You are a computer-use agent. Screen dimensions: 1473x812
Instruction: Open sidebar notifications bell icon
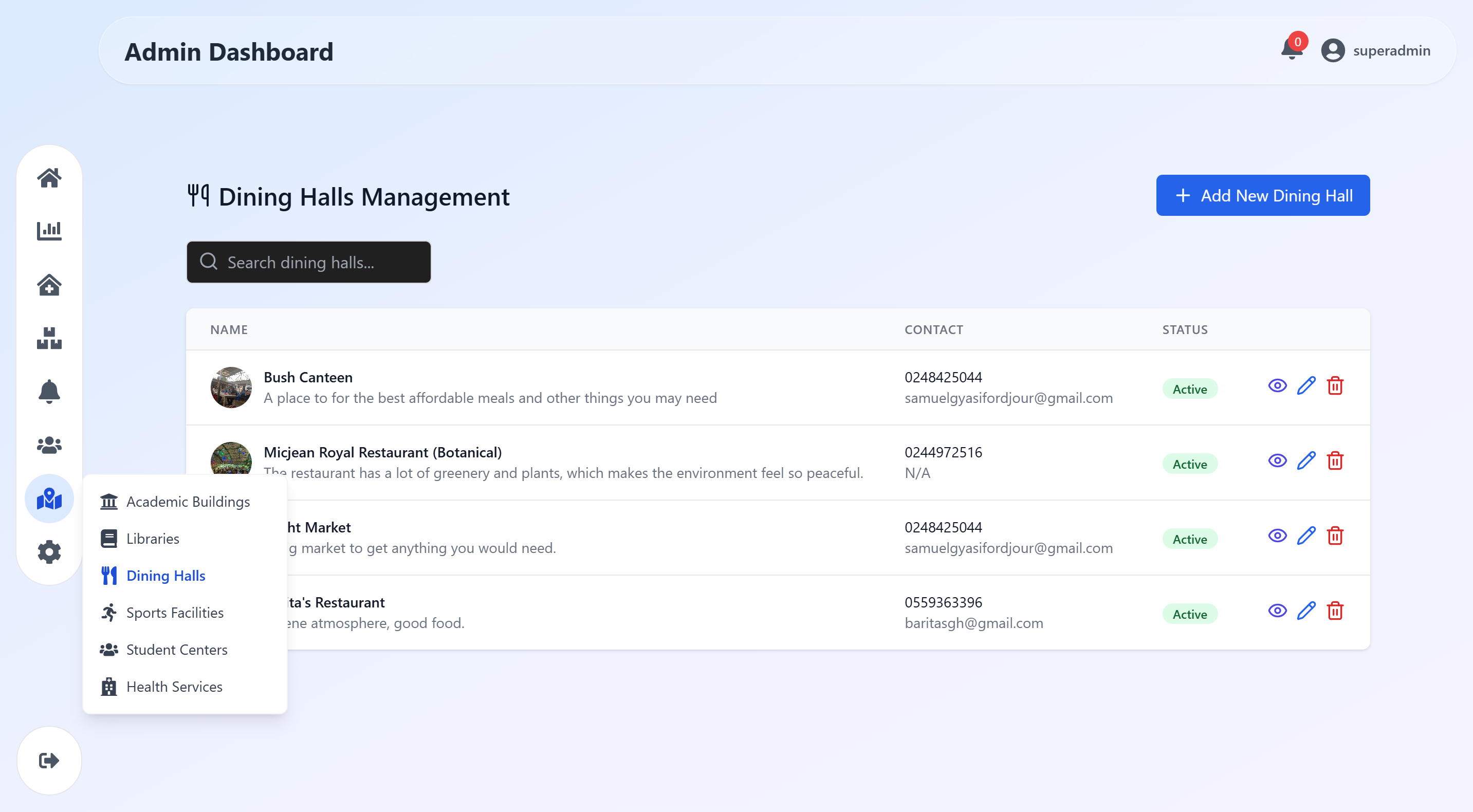click(49, 392)
